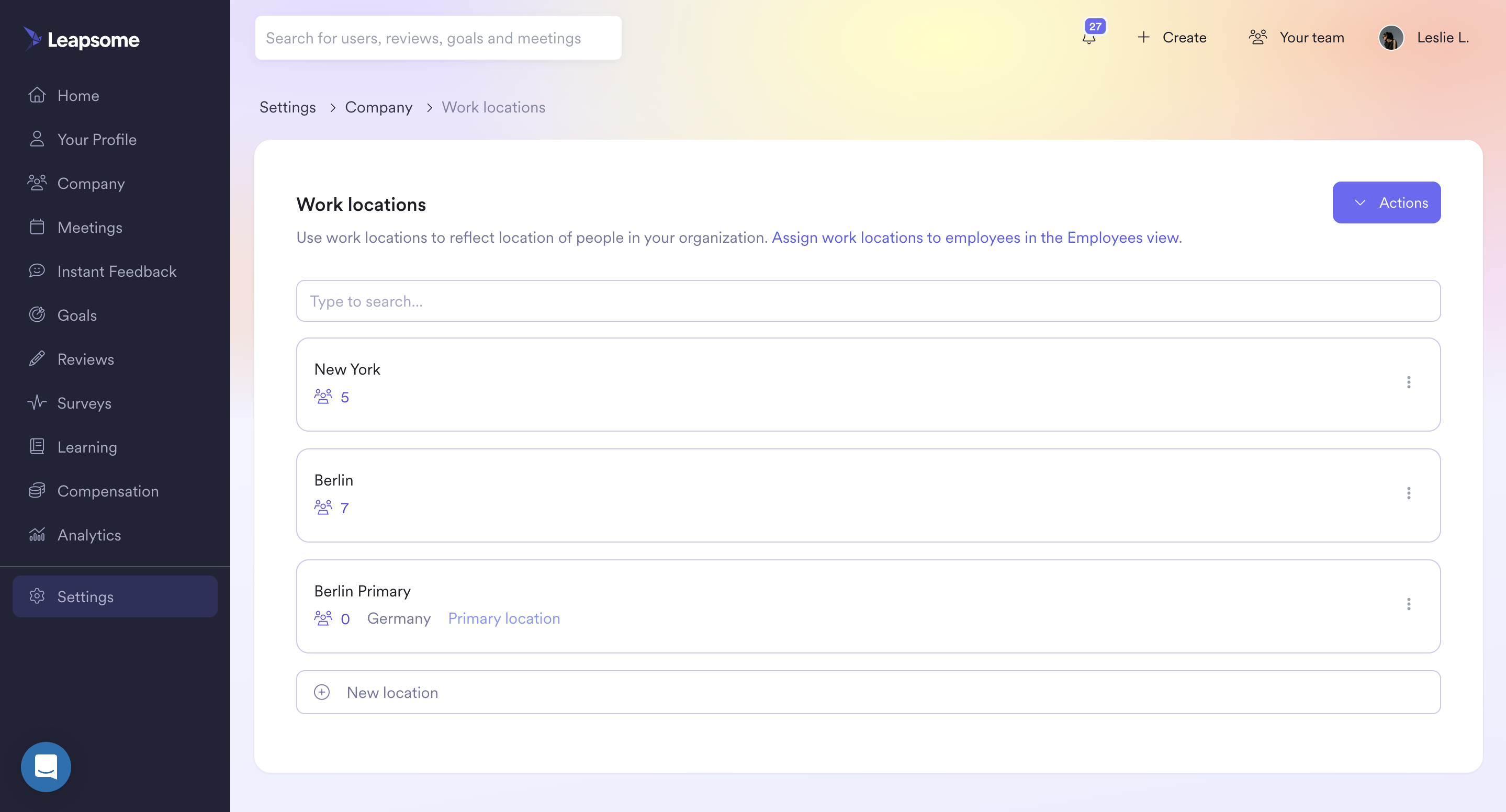Click the Analytics chart icon
The image size is (1506, 812).
click(37, 534)
